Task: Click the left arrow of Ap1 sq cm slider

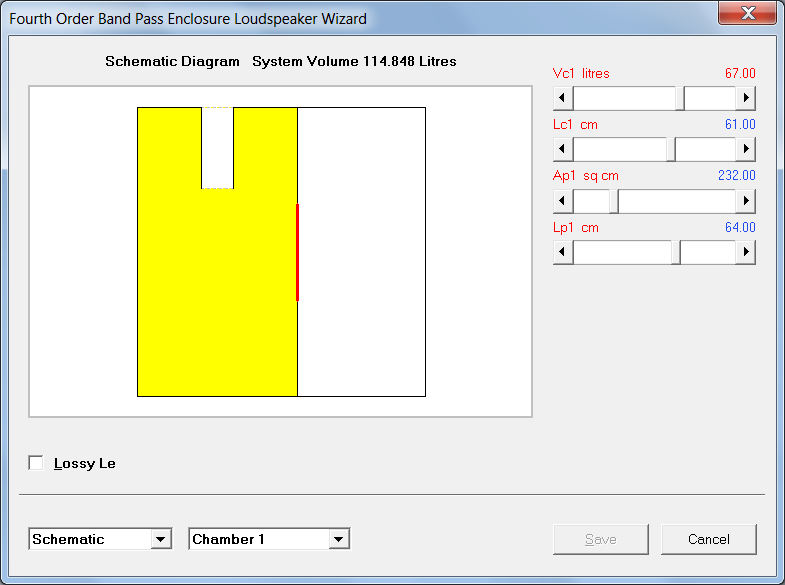Action: [x=563, y=201]
